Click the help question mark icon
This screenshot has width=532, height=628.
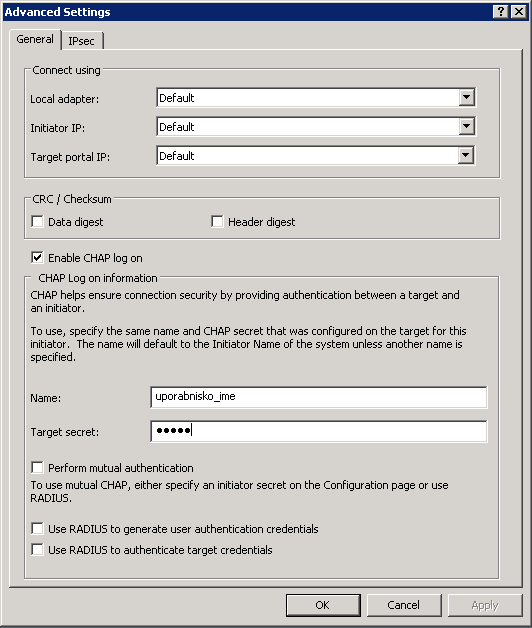click(501, 12)
